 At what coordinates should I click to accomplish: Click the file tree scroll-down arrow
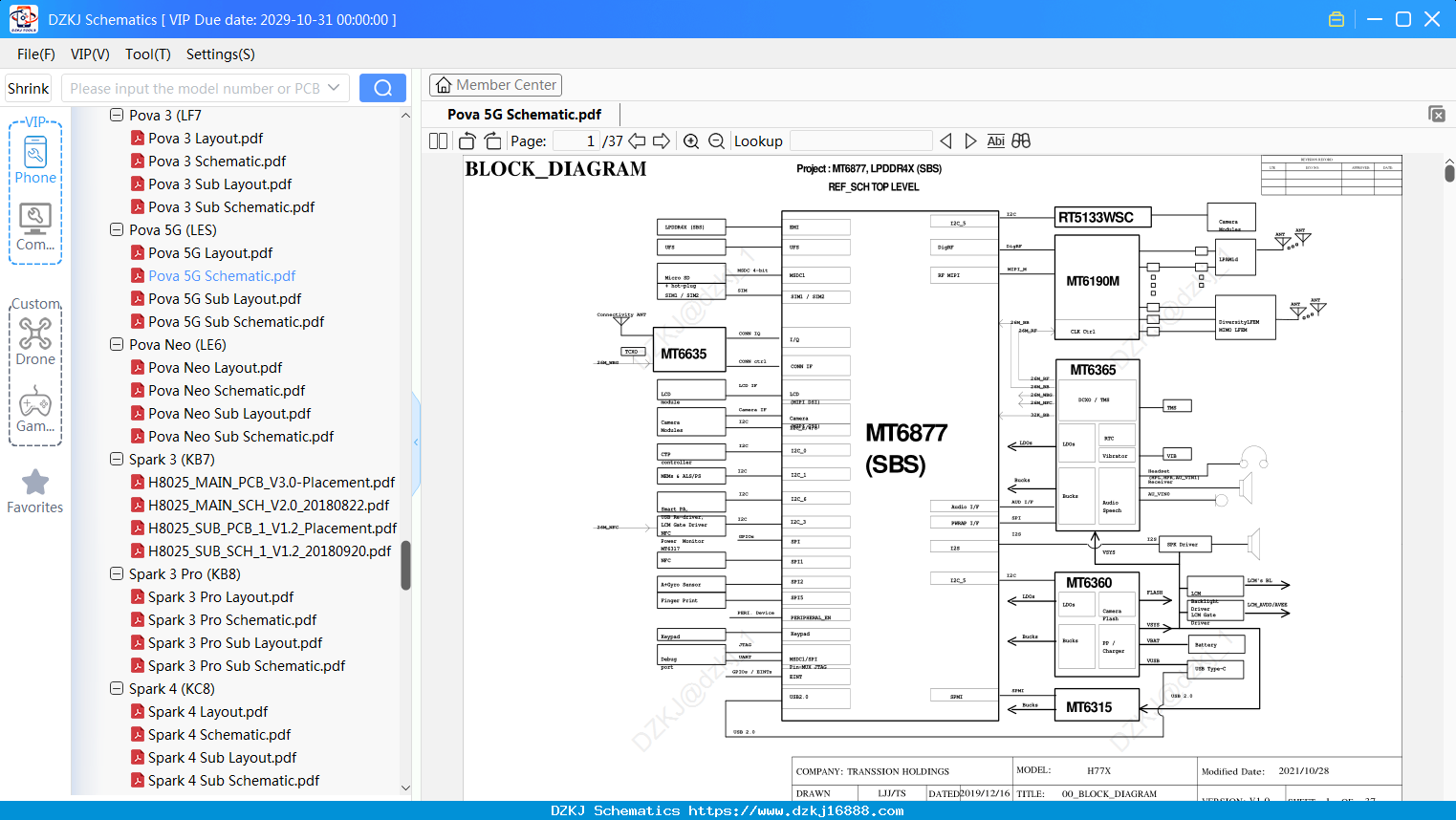405,788
